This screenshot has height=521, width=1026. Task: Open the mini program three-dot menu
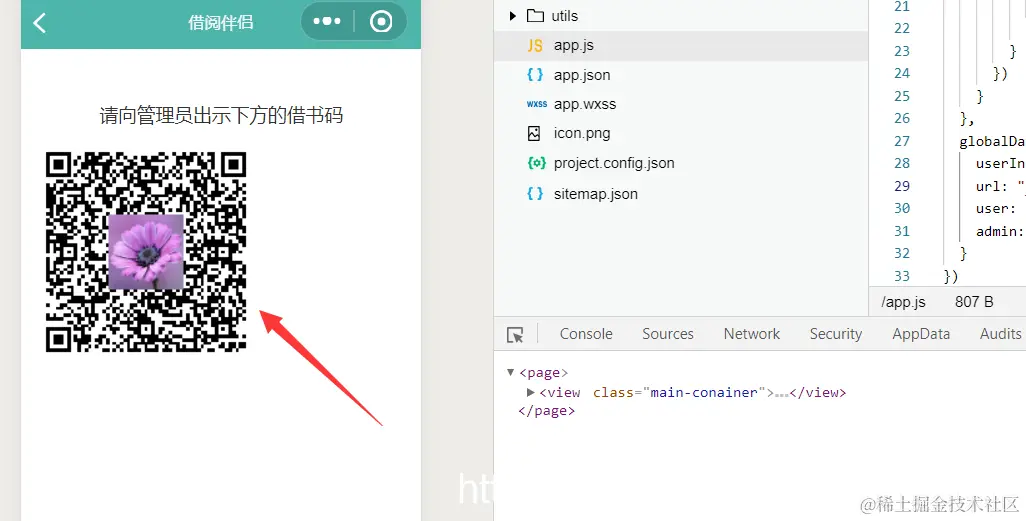click(327, 22)
